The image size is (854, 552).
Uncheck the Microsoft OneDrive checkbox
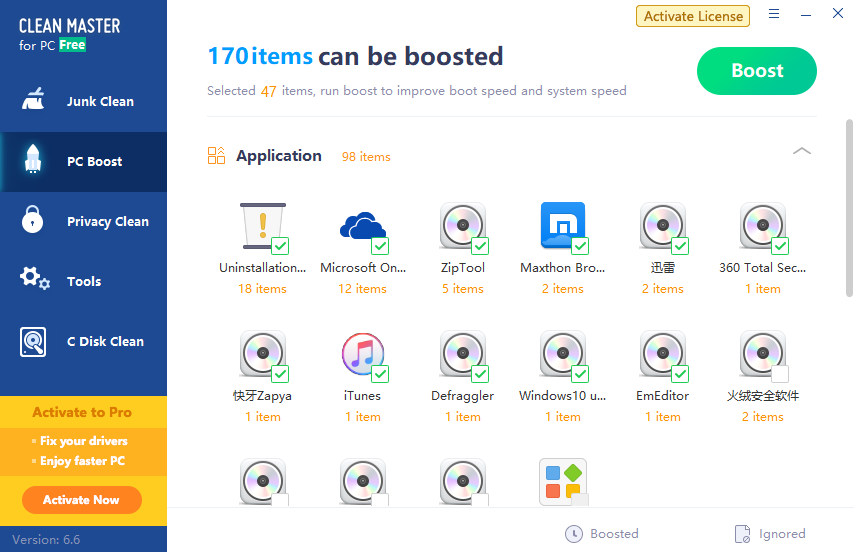pos(380,246)
